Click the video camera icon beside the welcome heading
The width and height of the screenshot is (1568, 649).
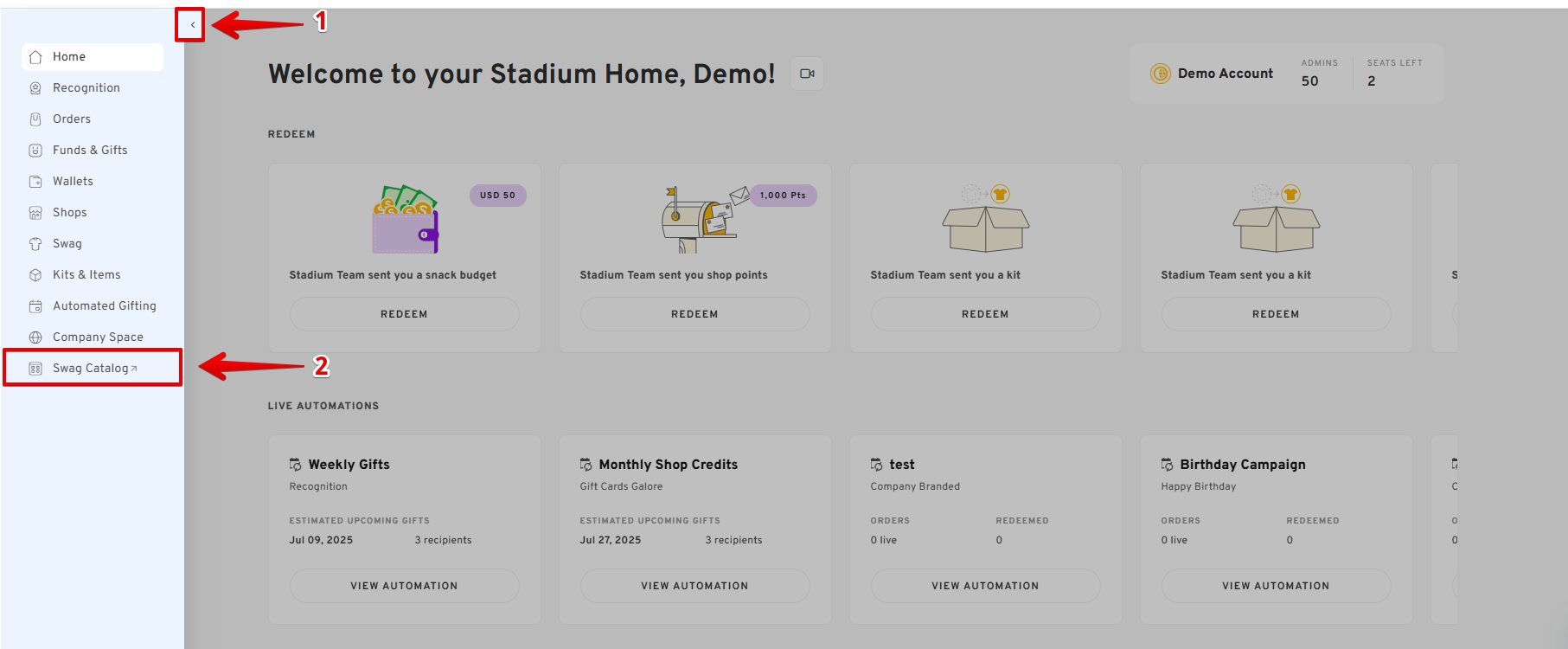pyautogui.click(x=807, y=74)
